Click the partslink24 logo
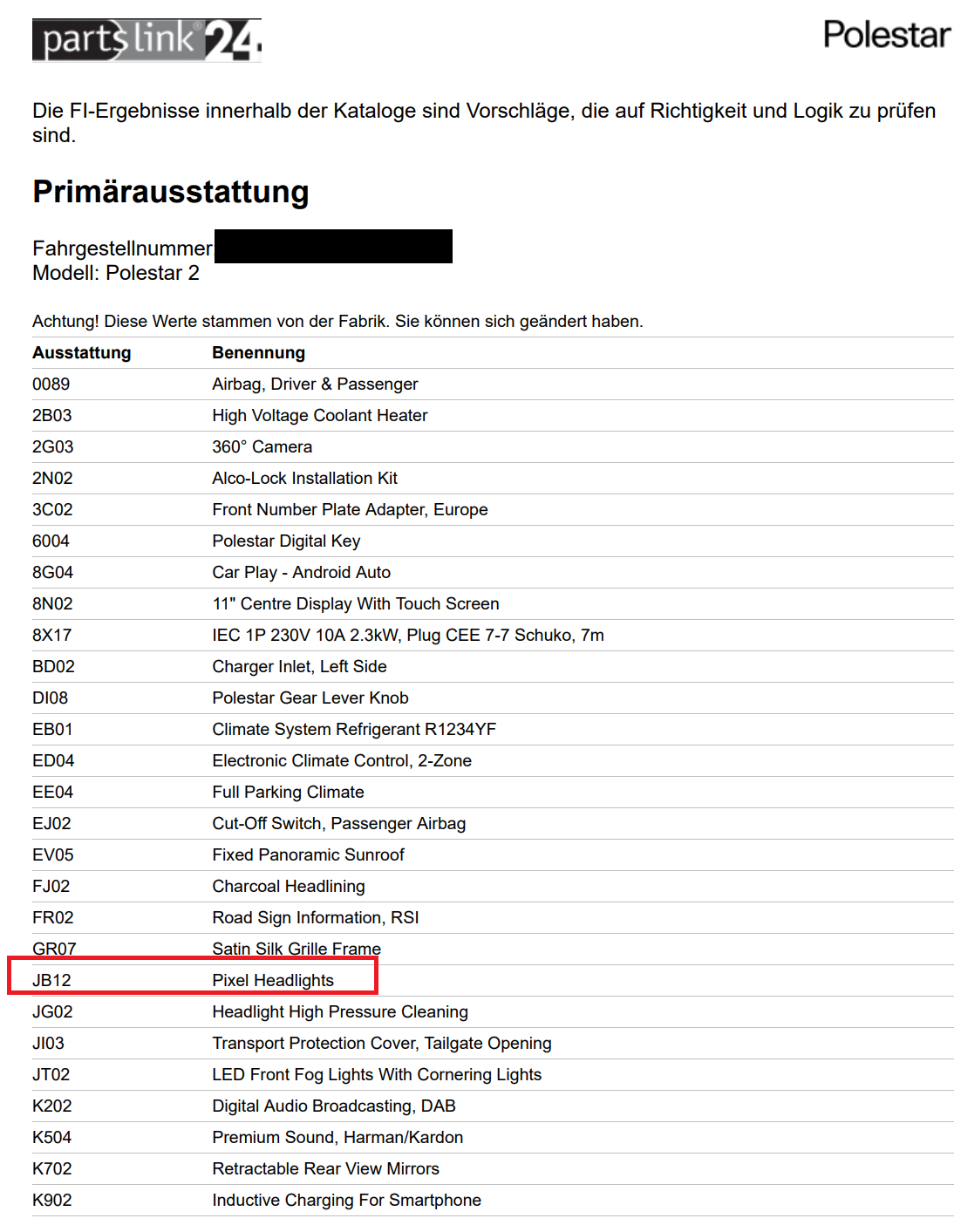This screenshot has height=1232, width=961. 147,40
